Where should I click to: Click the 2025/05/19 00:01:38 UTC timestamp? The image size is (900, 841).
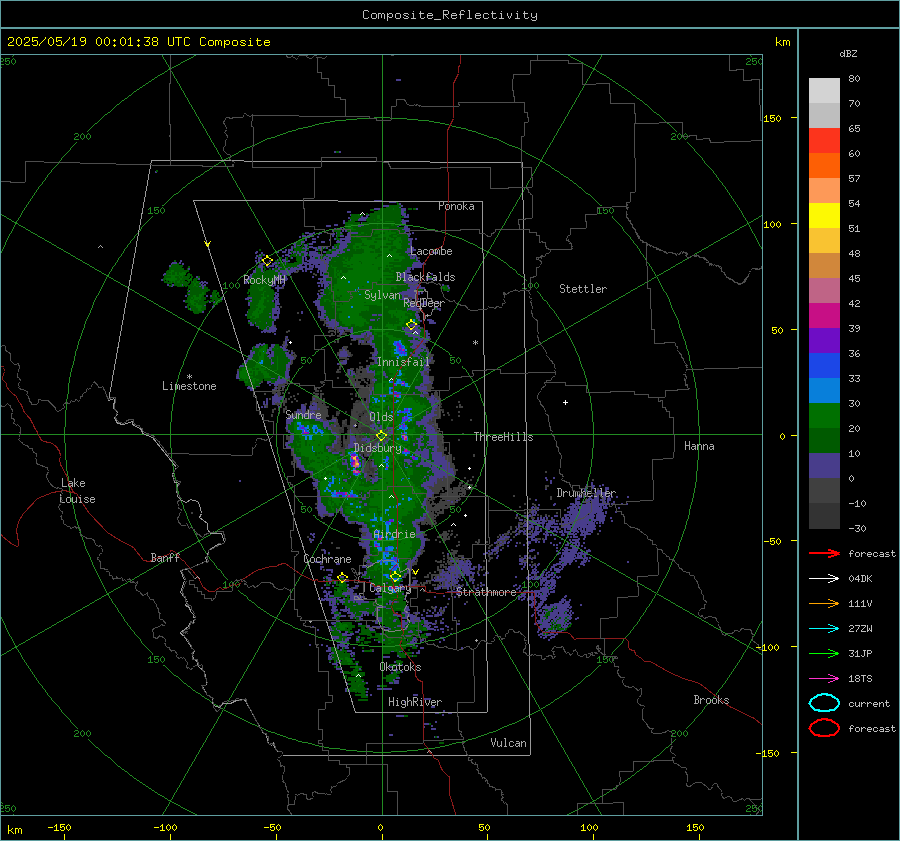(x=139, y=42)
